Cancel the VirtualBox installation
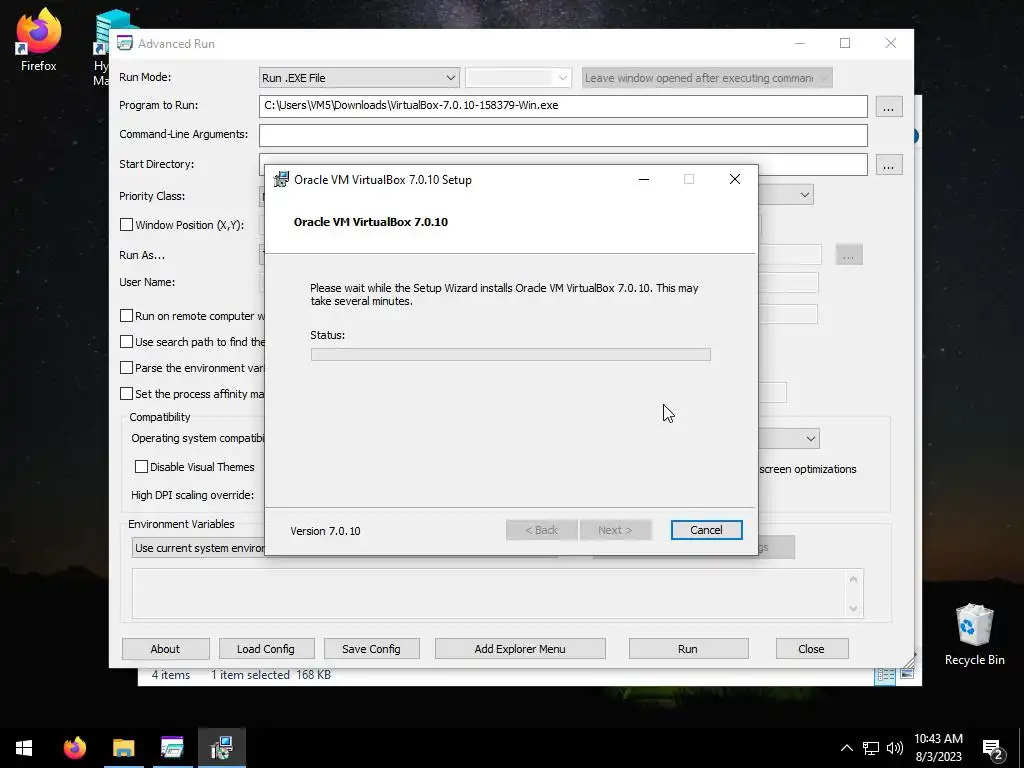Image resolution: width=1024 pixels, height=768 pixels. 707,530
